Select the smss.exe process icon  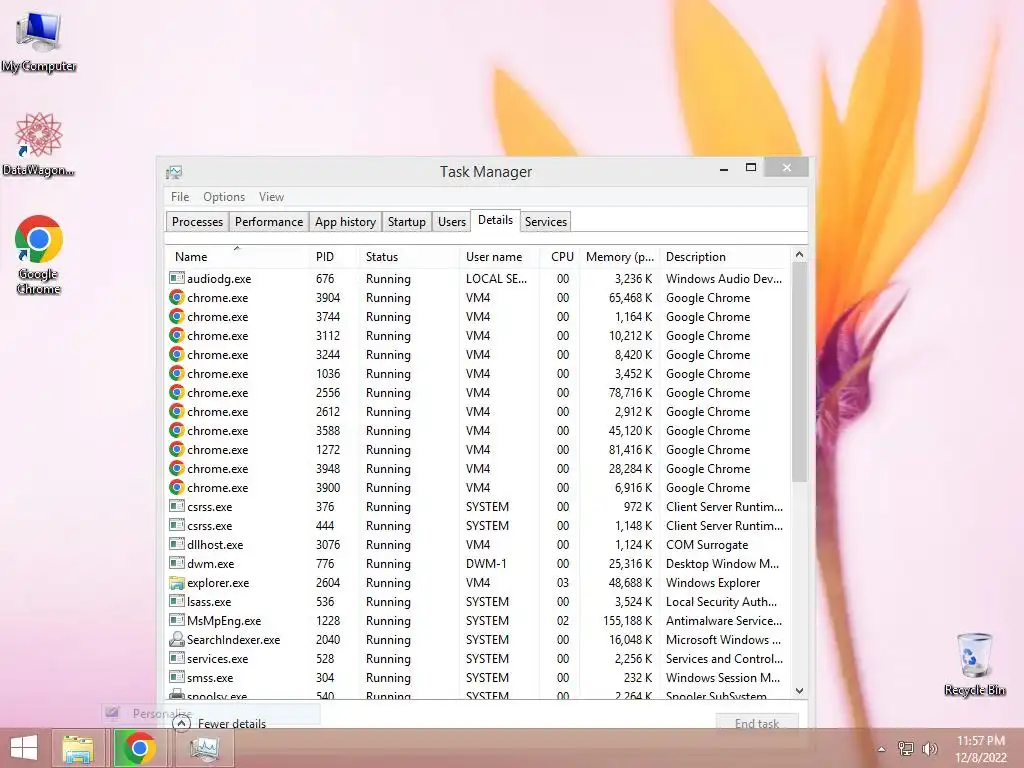click(x=176, y=677)
